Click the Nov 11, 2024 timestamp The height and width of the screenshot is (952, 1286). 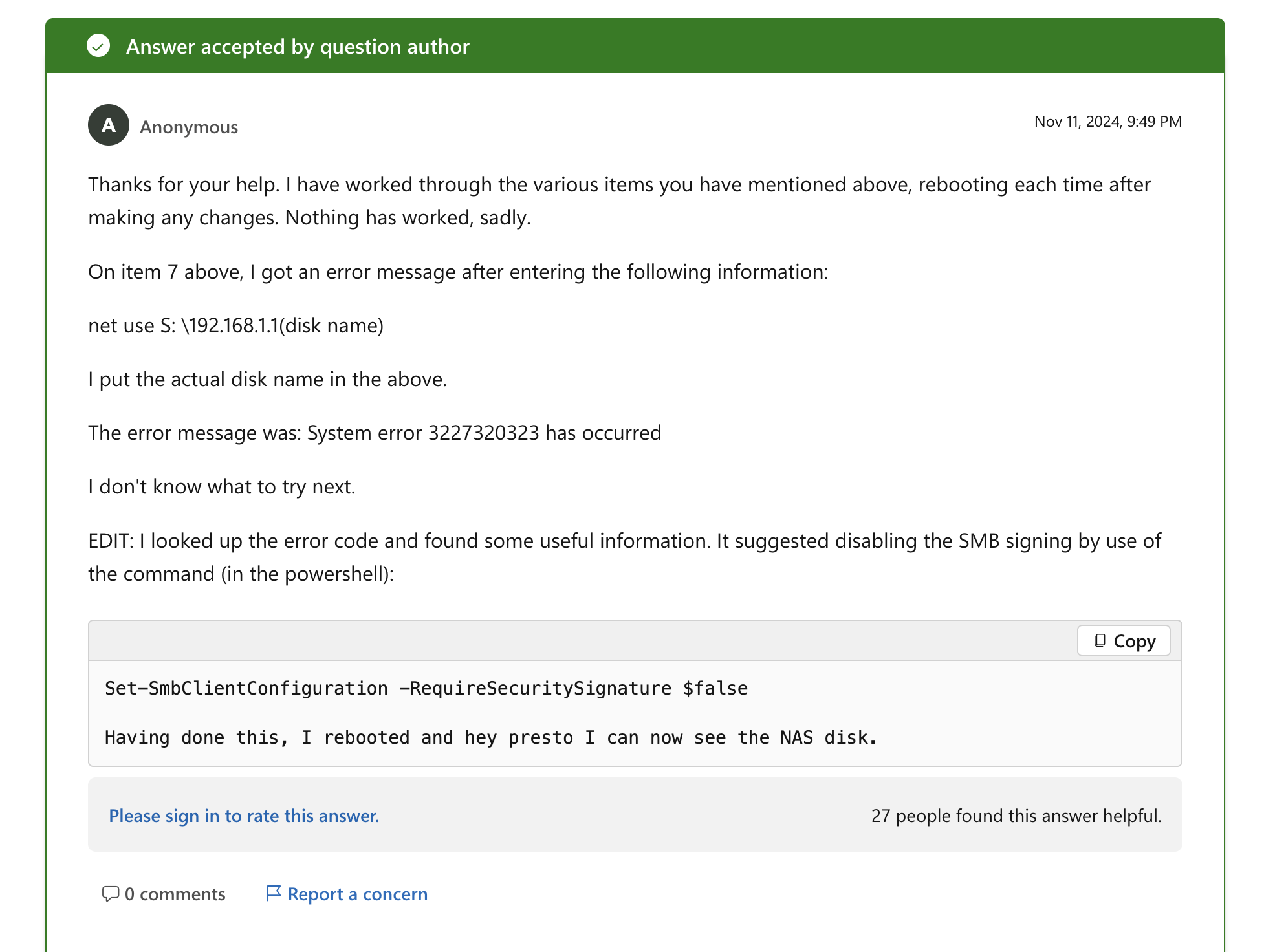(1107, 122)
